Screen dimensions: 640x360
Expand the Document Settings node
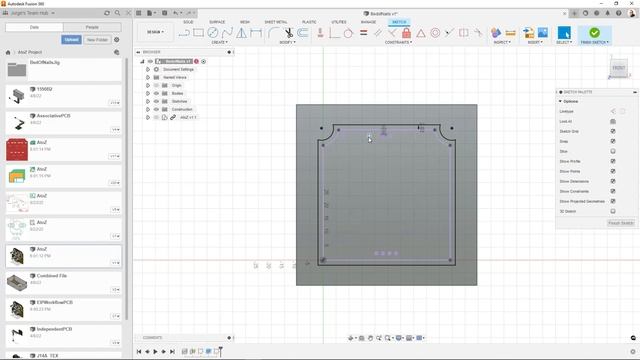(x=148, y=69)
